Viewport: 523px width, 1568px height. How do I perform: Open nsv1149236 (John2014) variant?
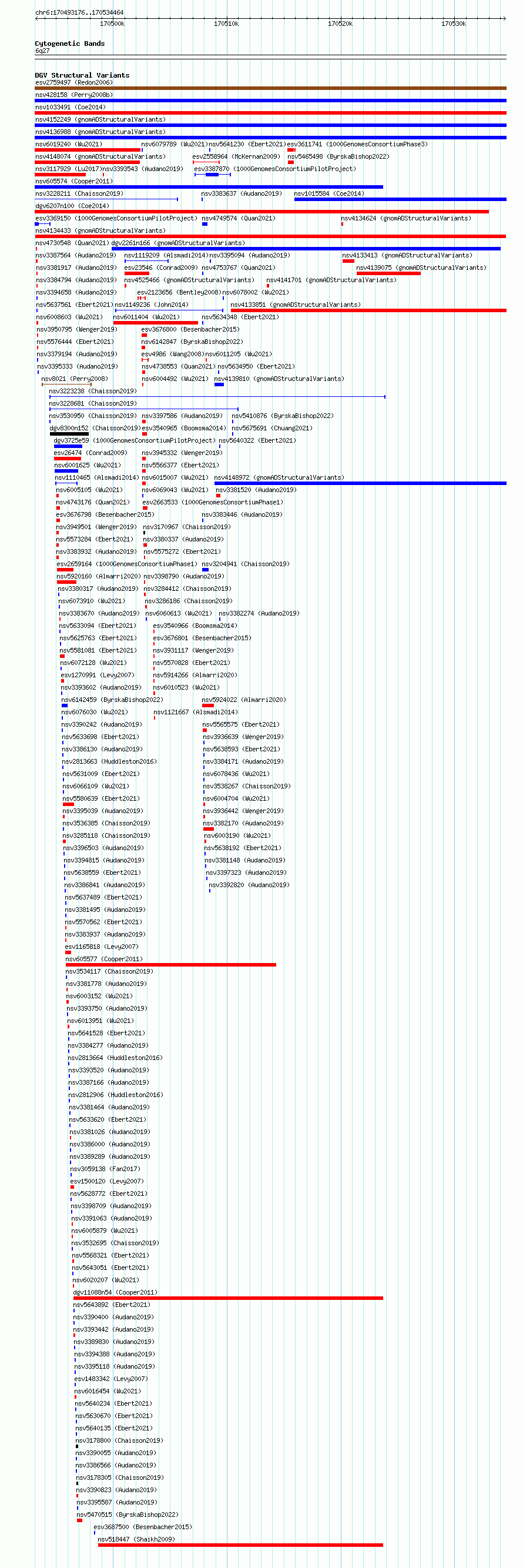[x=152, y=305]
